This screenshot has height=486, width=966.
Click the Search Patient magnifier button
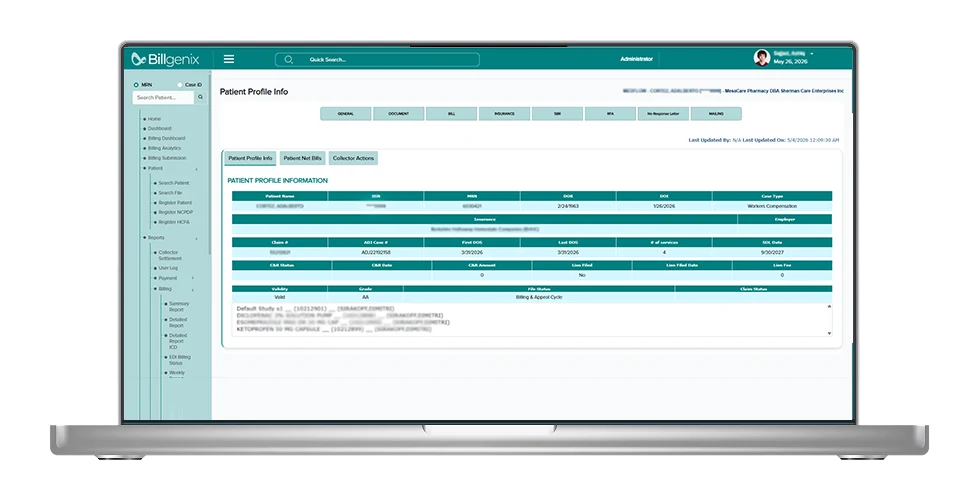tap(200, 97)
